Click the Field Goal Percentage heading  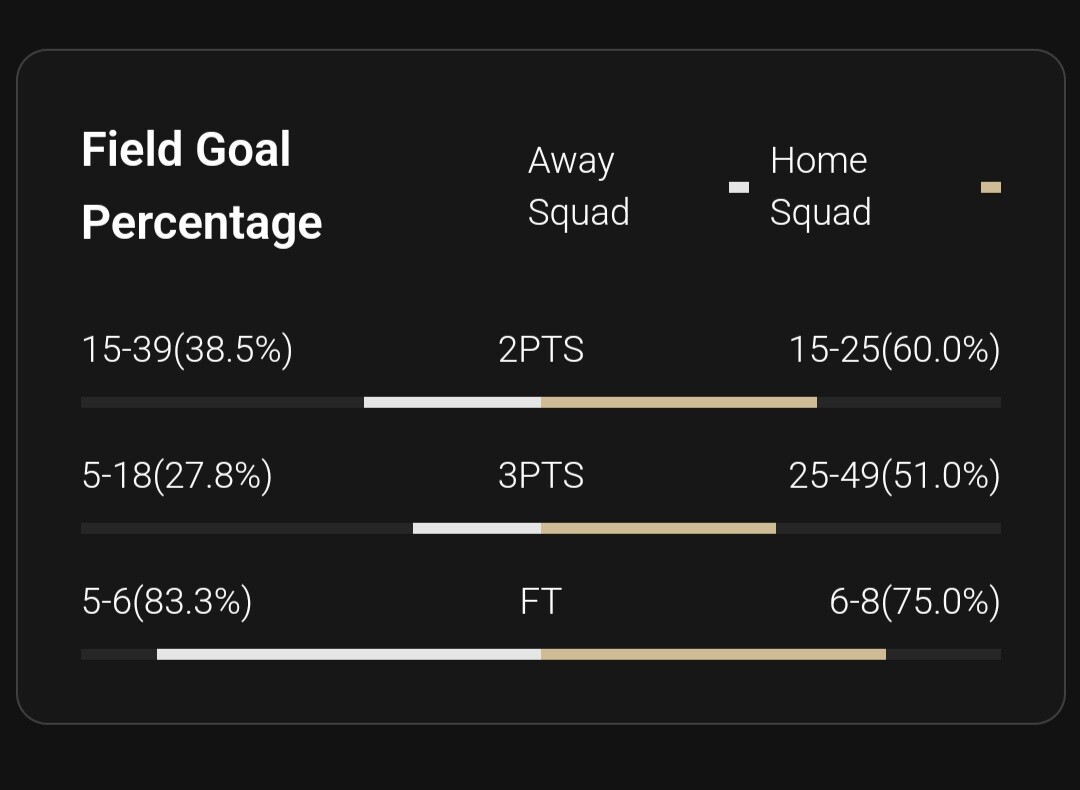pos(201,186)
